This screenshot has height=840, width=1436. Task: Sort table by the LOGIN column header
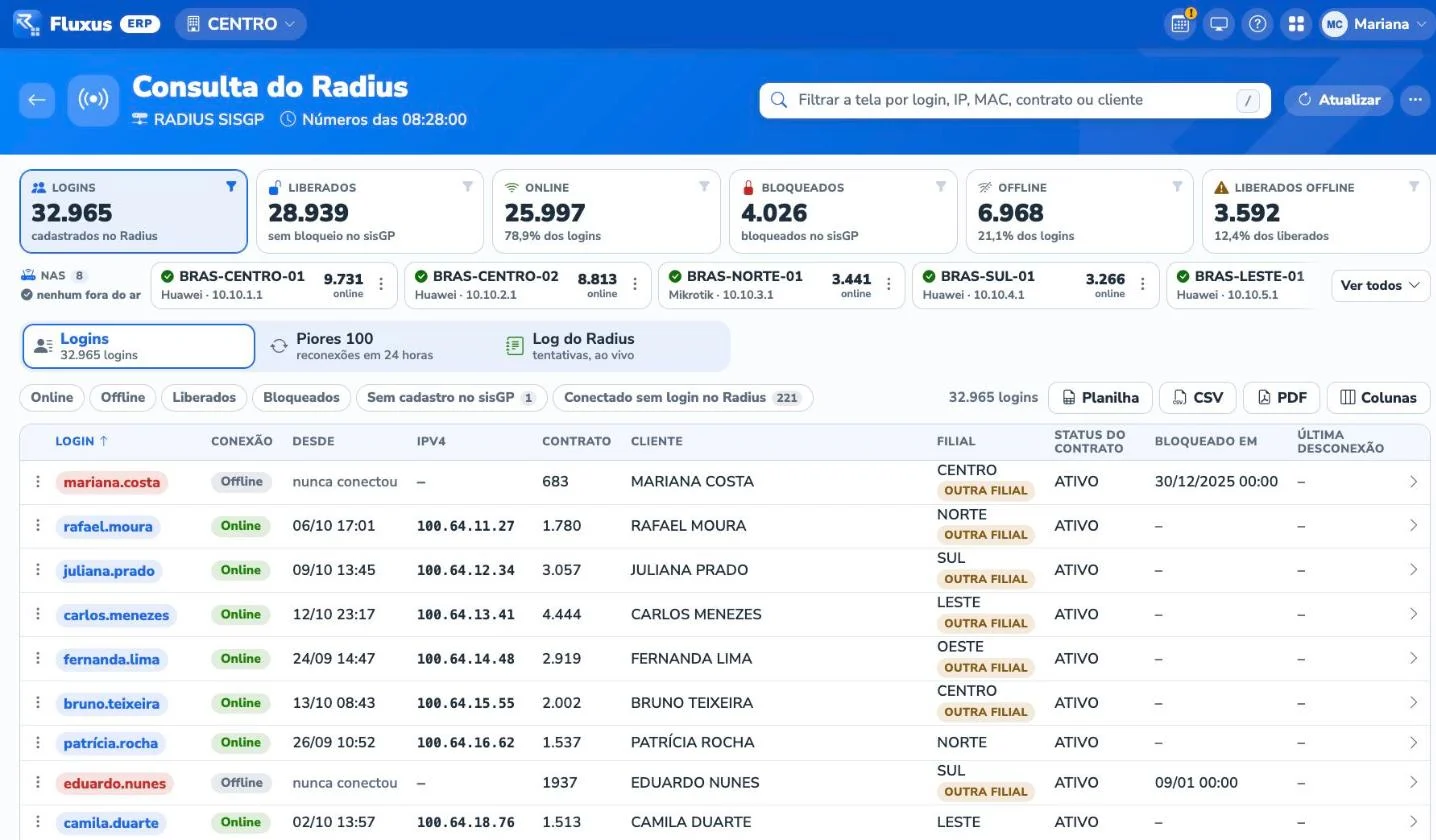(x=82, y=441)
